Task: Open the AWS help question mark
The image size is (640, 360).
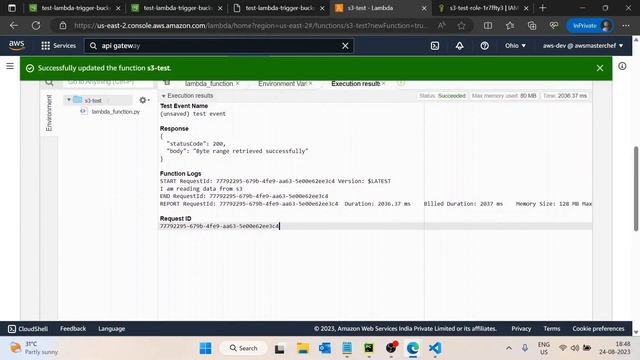Action: [x=484, y=46]
